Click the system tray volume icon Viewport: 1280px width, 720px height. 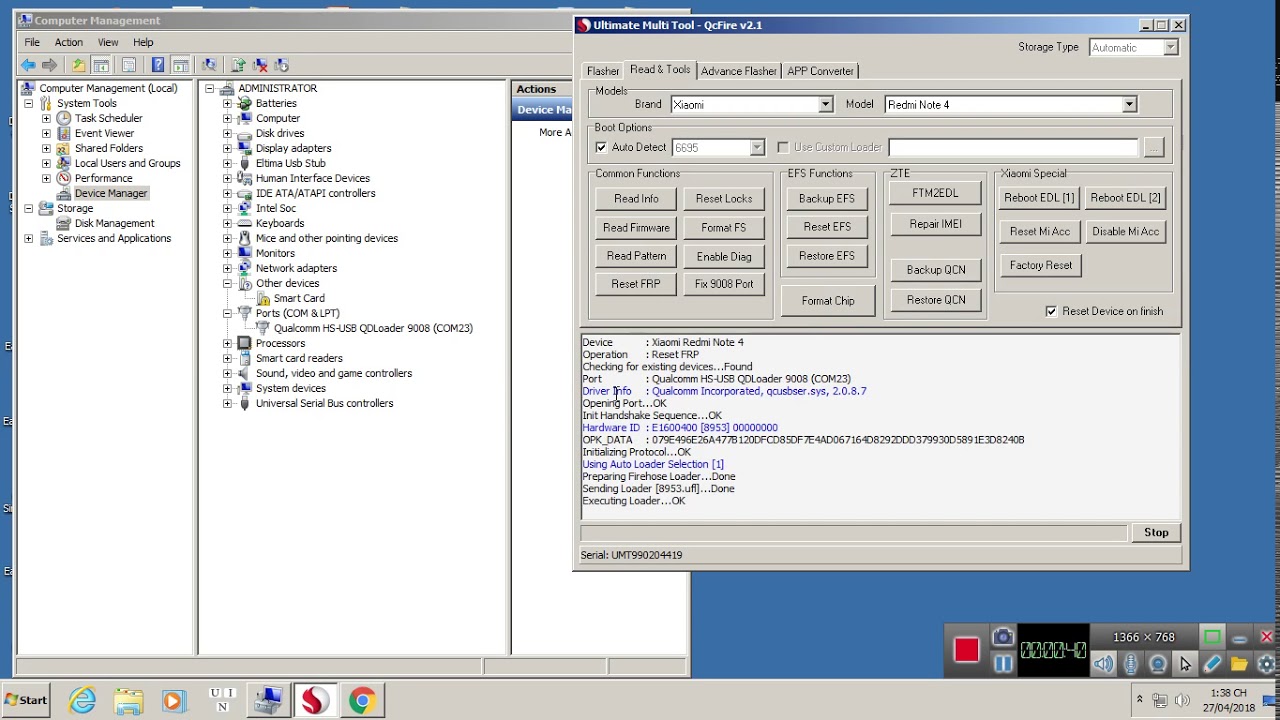pos(1182,700)
